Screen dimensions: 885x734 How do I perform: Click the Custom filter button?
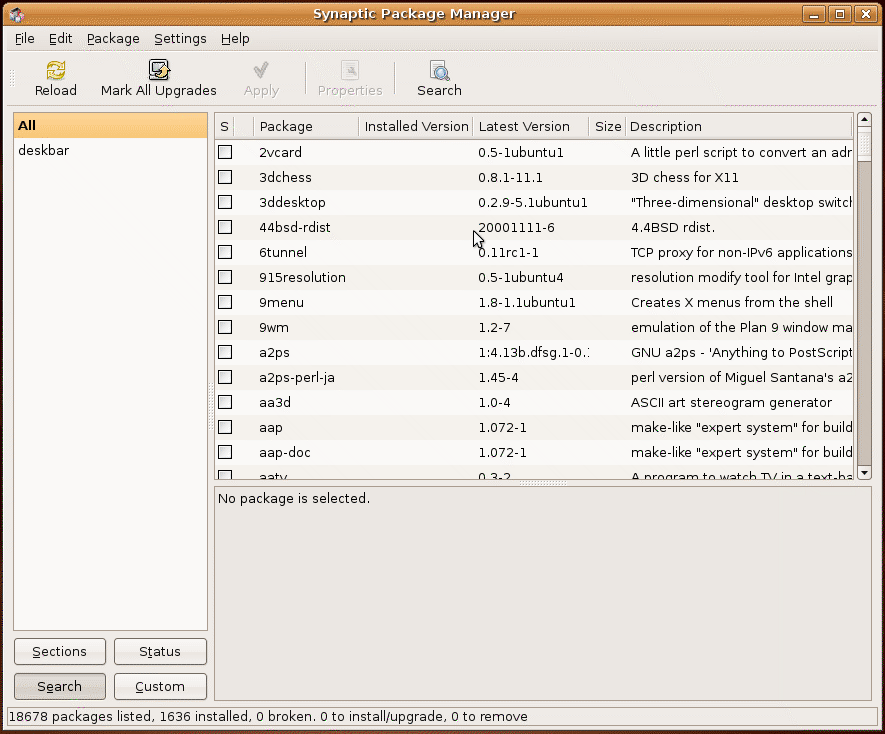[x=160, y=687]
